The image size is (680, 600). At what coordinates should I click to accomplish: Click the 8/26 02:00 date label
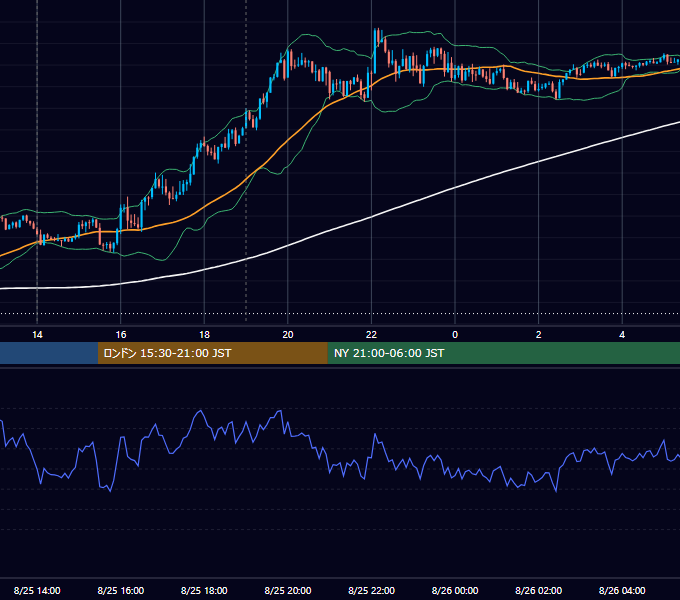[538, 590]
